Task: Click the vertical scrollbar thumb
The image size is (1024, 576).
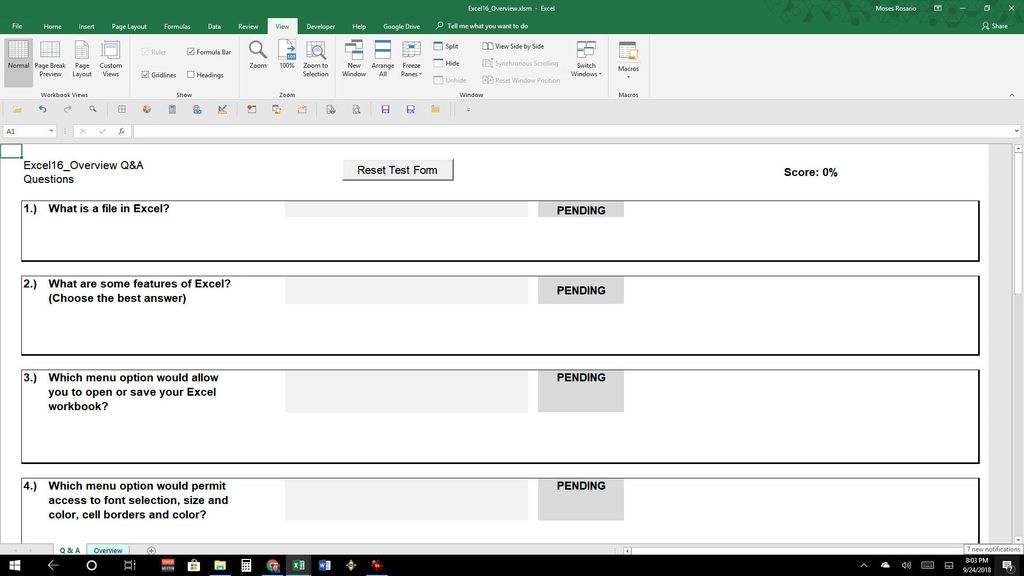Action: click(1017, 223)
